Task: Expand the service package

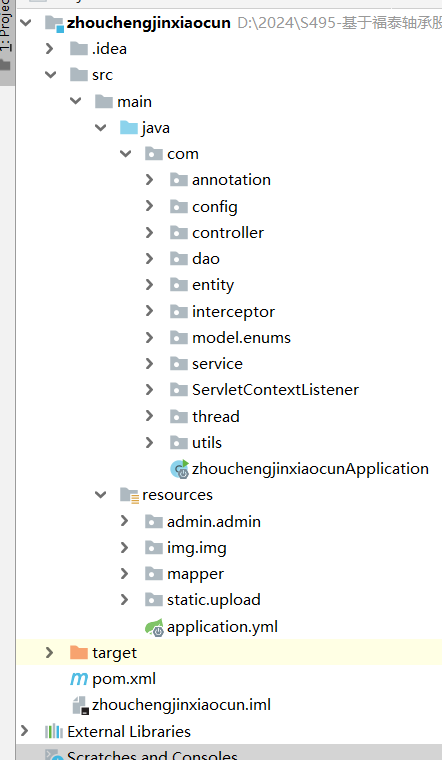Action: coord(150,364)
